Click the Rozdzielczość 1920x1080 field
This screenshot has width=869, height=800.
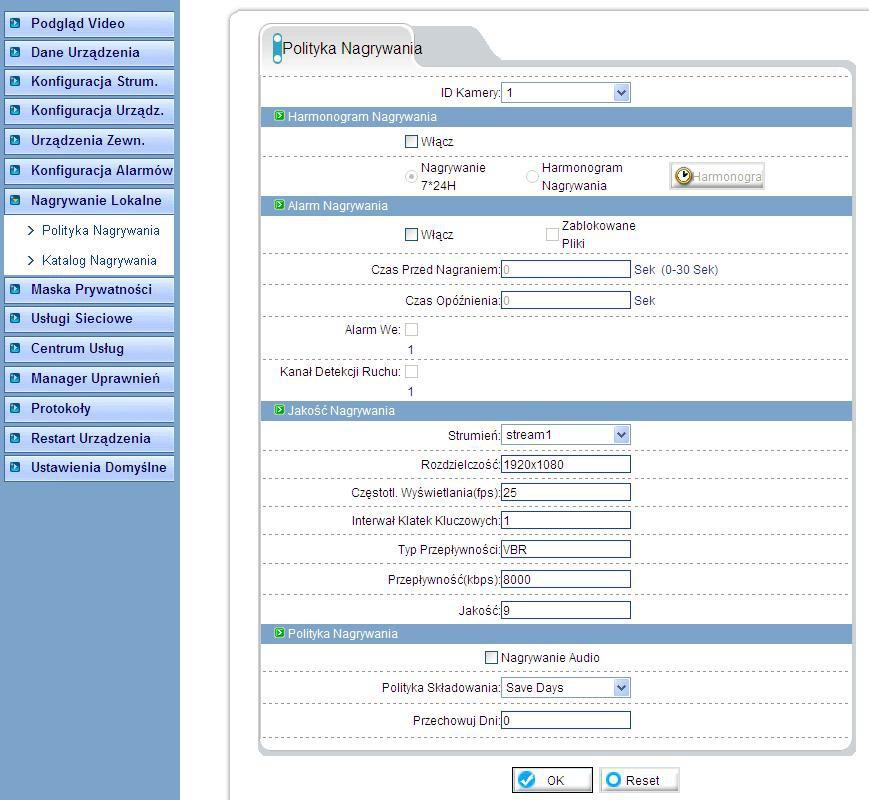pos(565,465)
